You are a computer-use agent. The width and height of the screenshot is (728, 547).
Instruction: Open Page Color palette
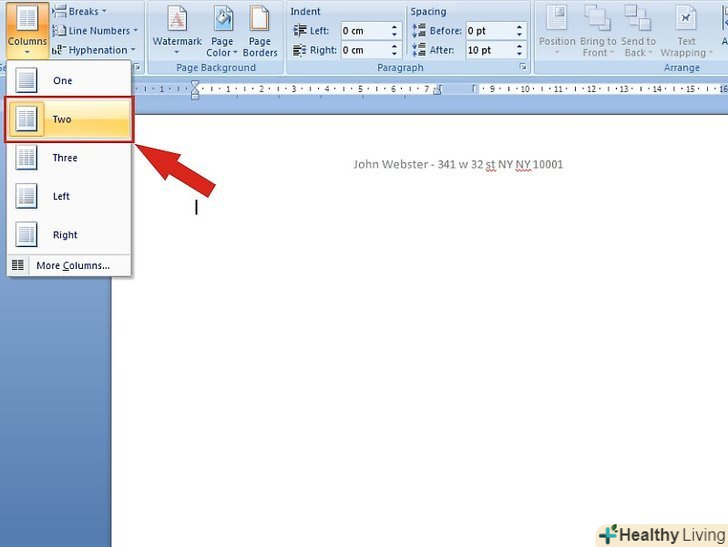pyautogui.click(x=222, y=31)
